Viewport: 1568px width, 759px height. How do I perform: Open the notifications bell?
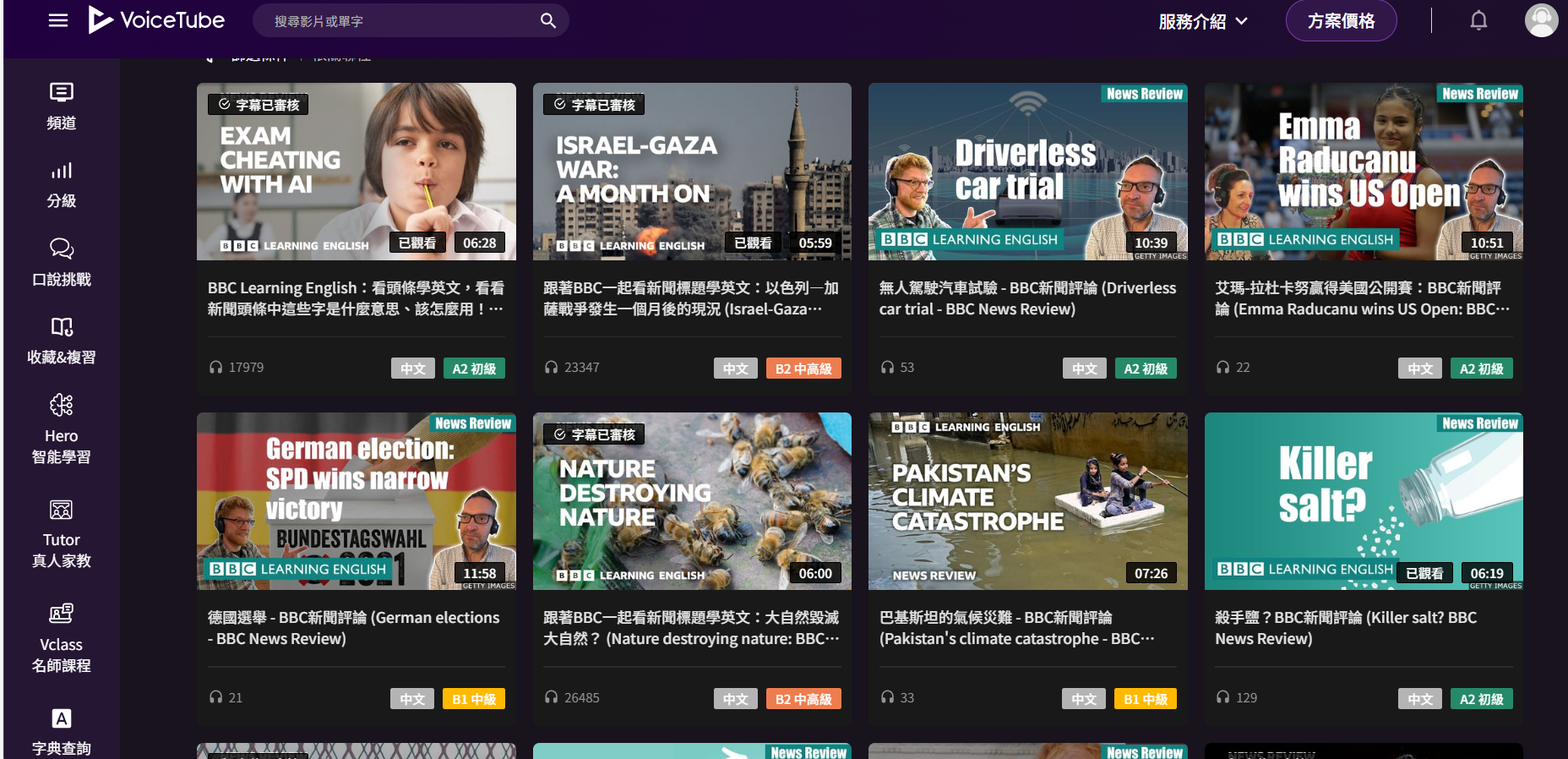point(1478,20)
